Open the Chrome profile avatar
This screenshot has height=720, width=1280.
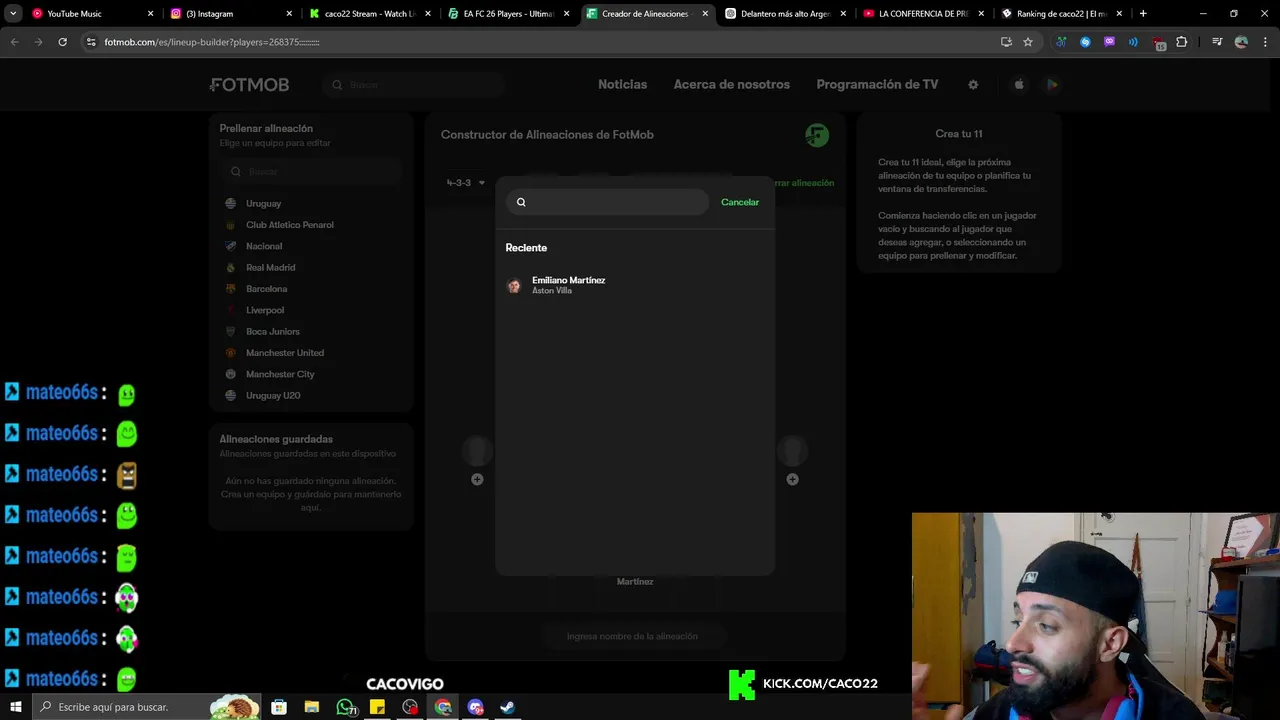coord(1241,42)
